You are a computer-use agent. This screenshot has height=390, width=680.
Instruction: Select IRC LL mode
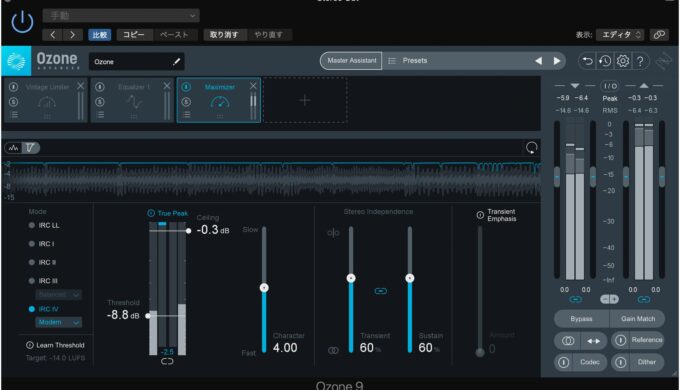[44, 225]
